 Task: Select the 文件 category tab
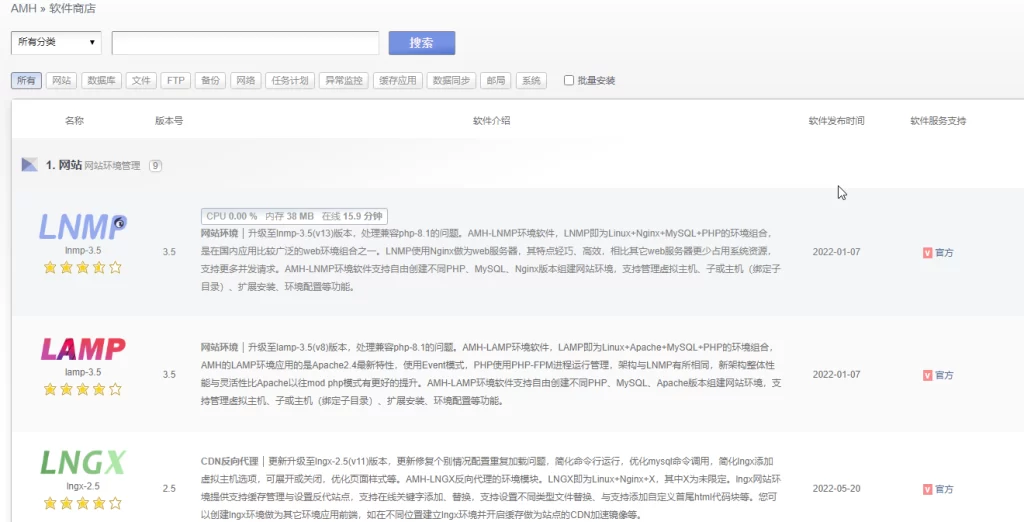[141, 80]
